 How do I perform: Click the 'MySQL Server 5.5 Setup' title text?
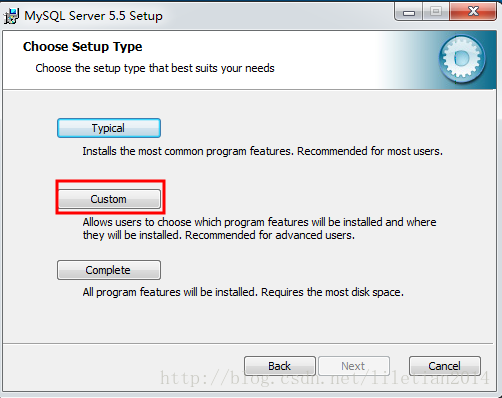(x=93, y=16)
